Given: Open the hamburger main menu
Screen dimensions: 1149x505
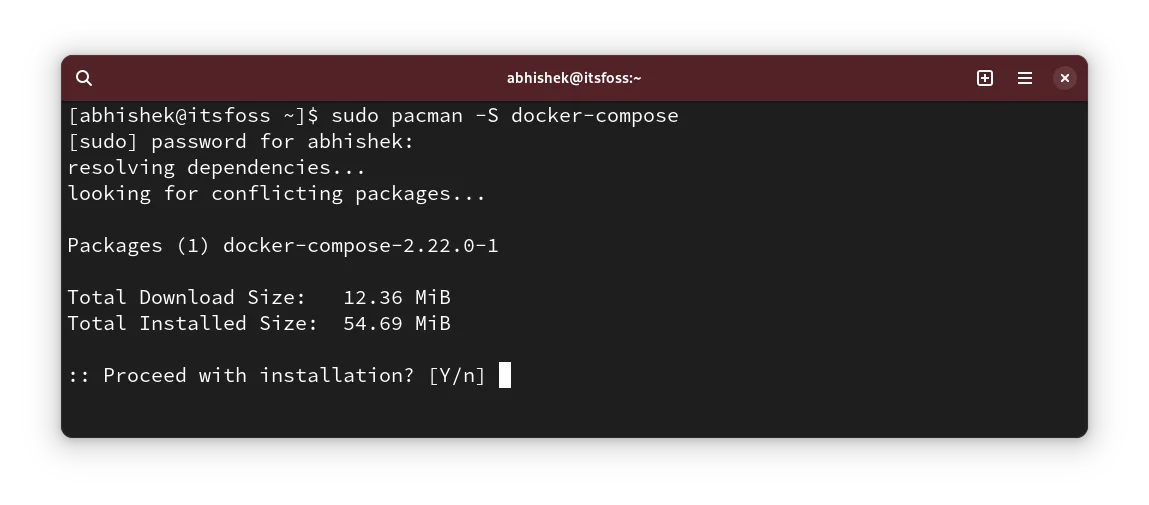Looking at the screenshot, I should (x=1025, y=78).
